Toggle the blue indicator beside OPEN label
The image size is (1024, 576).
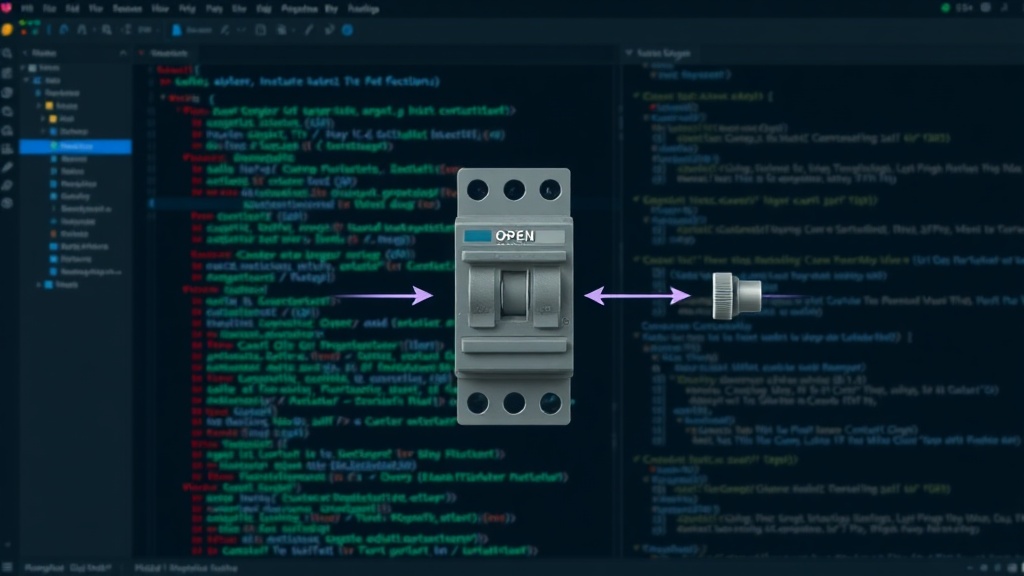pos(477,236)
